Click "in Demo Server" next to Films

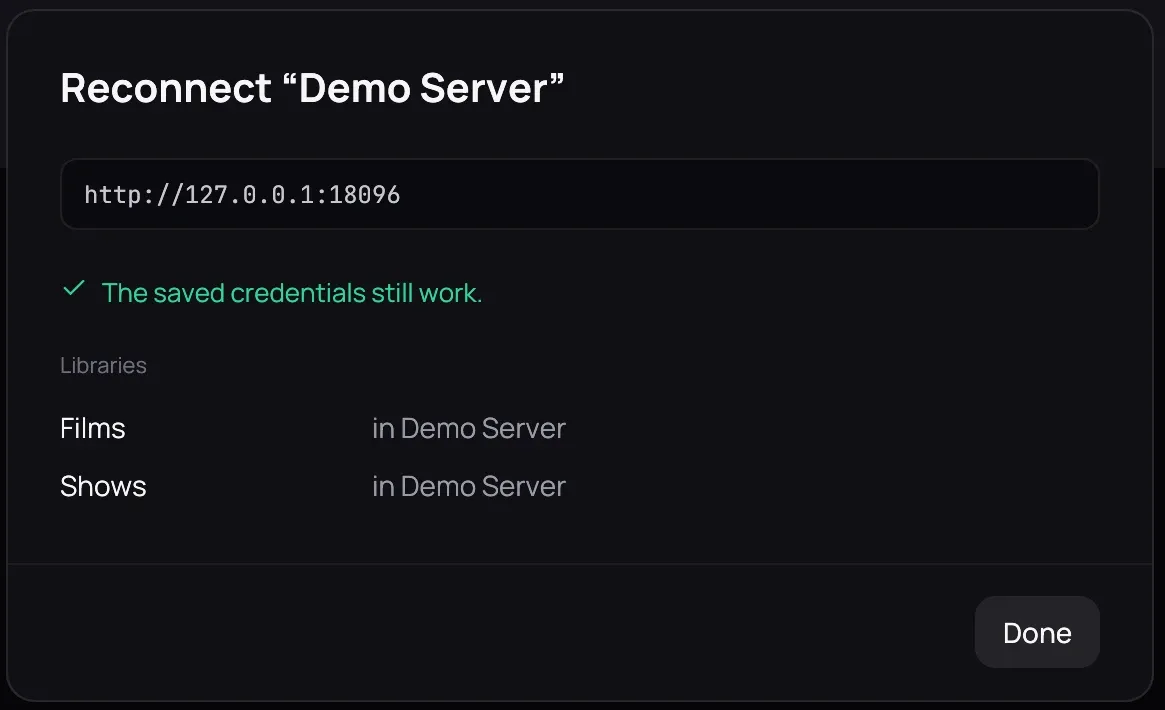coord(469,429)
